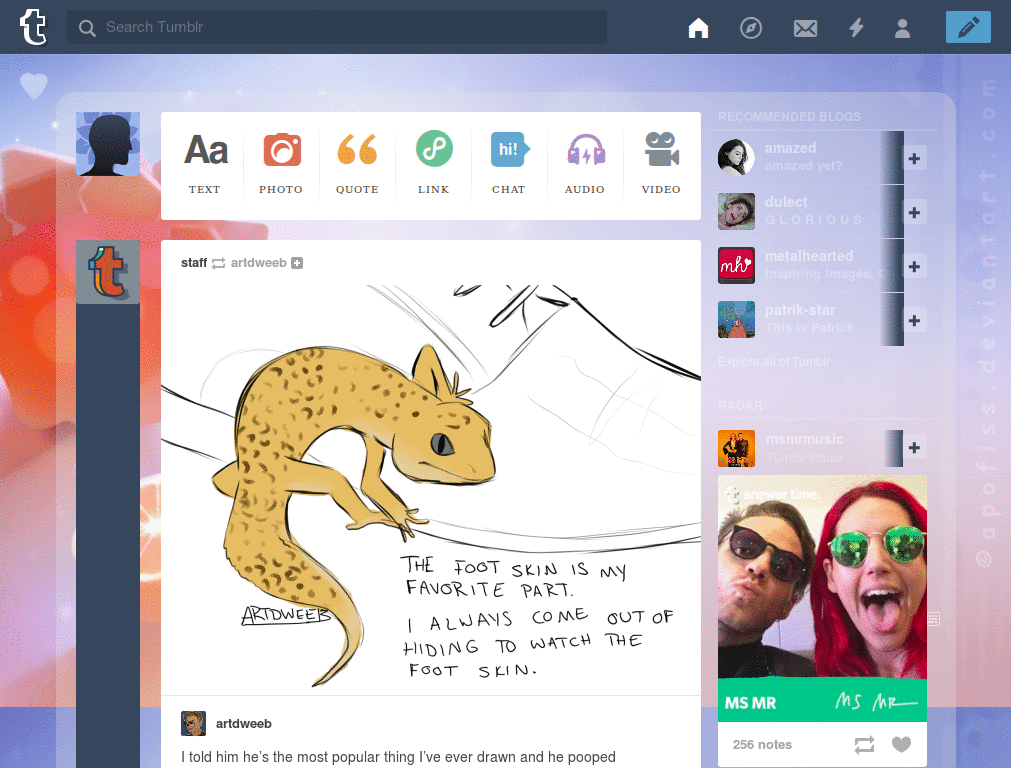Create a new Video post
1024x768 pixels.
point(661,163)
